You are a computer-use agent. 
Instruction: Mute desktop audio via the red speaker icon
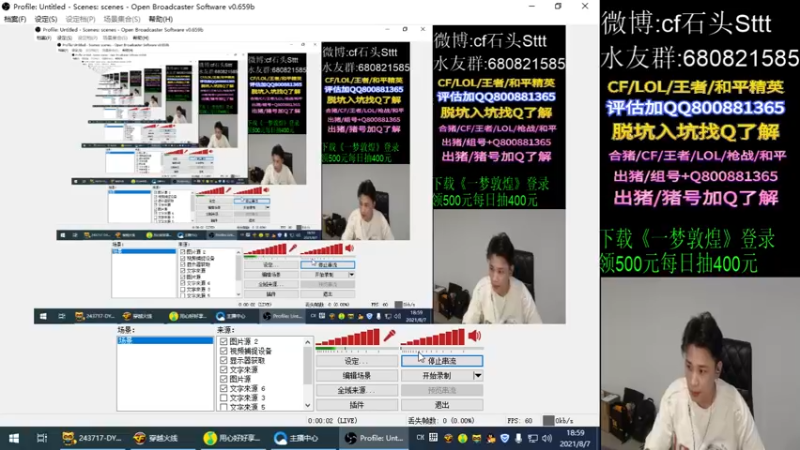coord(475,335)
